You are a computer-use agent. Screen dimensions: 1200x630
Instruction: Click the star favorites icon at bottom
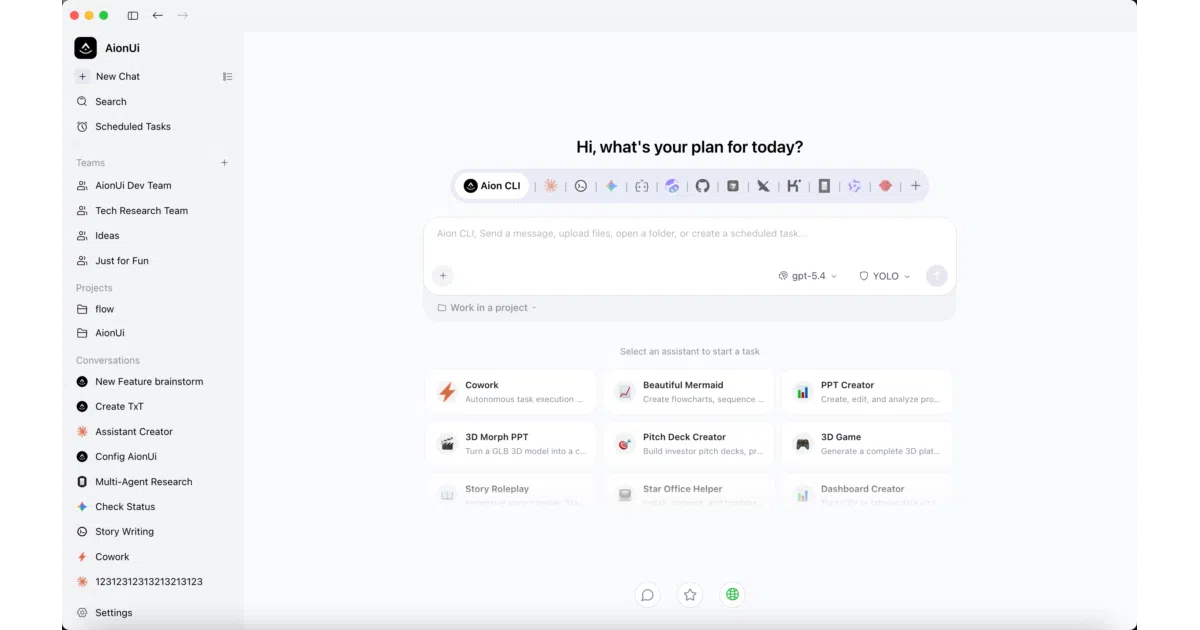[690, 595]
